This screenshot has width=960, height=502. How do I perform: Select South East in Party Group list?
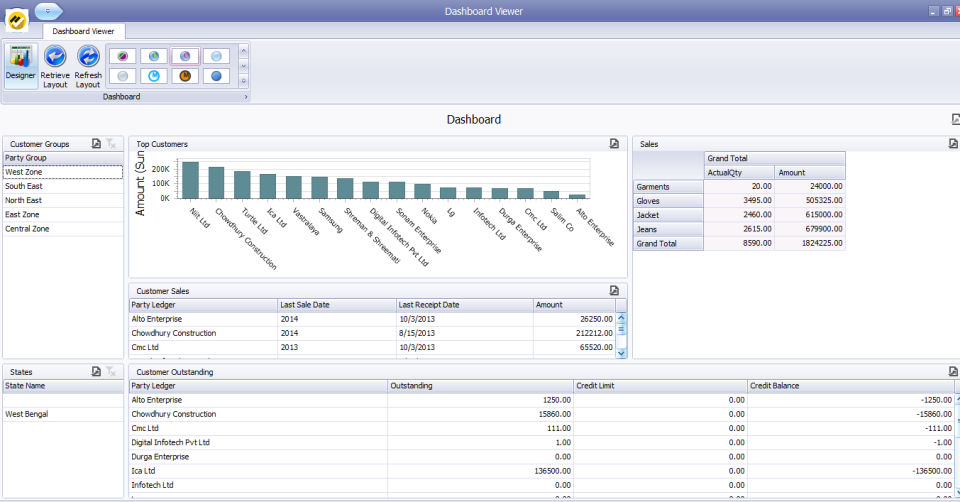click(x=23, y=186)
